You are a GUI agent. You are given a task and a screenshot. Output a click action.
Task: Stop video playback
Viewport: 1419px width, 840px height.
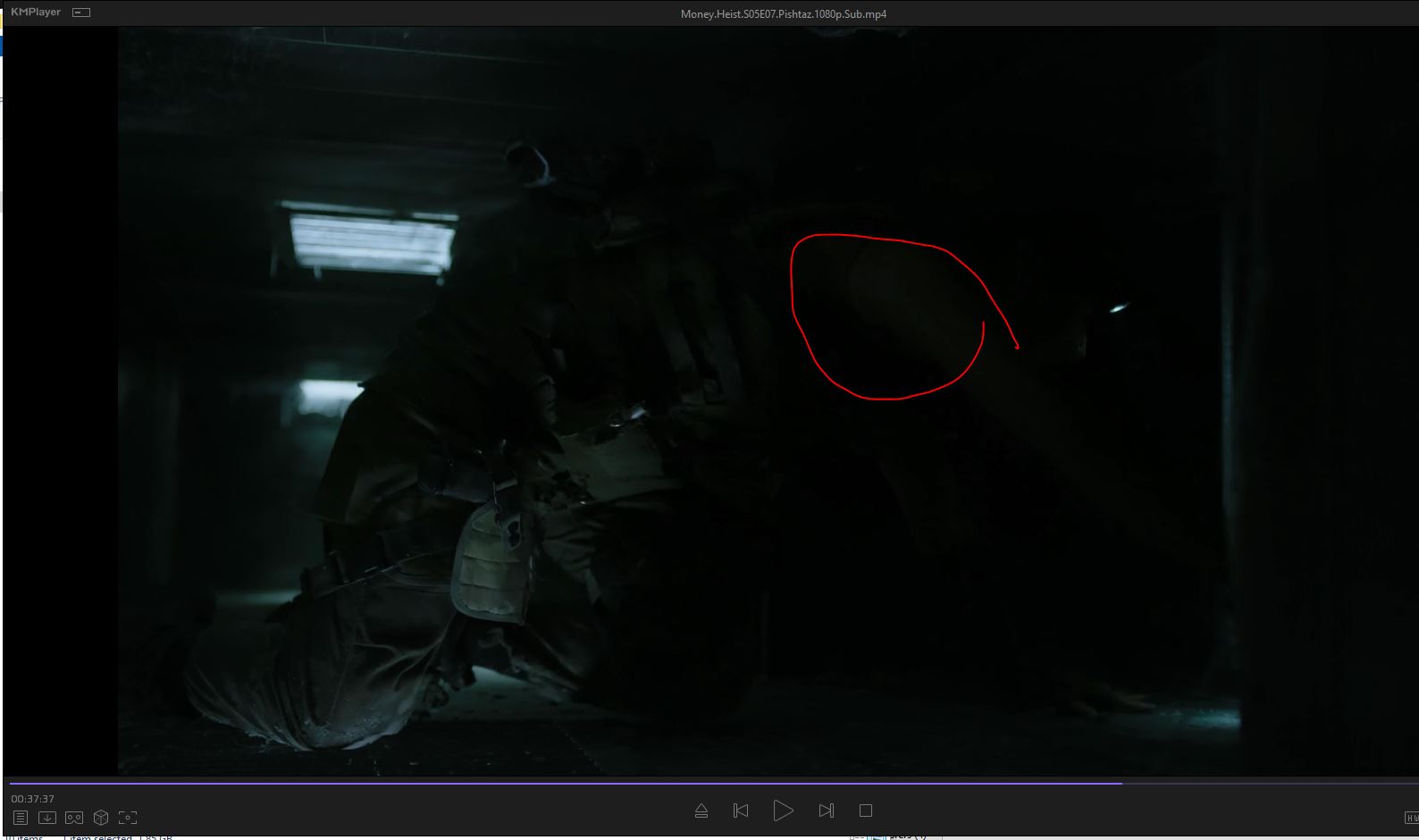[x=865, y=811]
